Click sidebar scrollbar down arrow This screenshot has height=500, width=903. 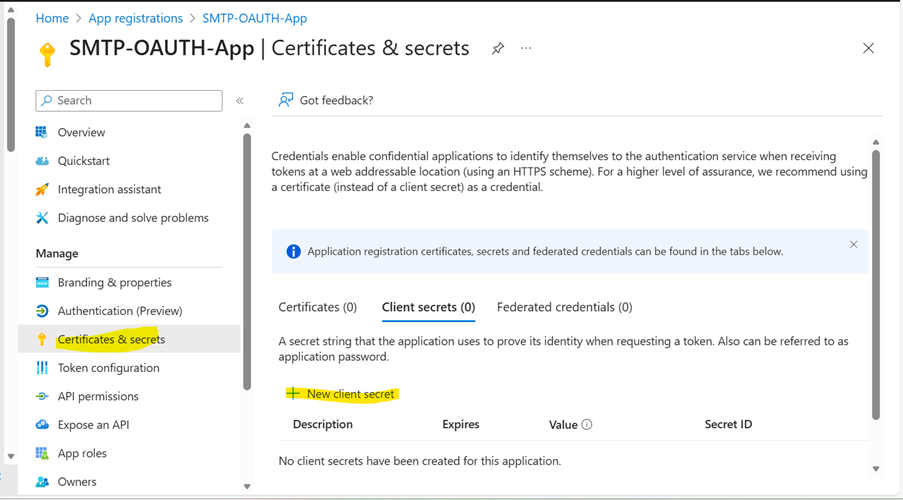[247, 487]
